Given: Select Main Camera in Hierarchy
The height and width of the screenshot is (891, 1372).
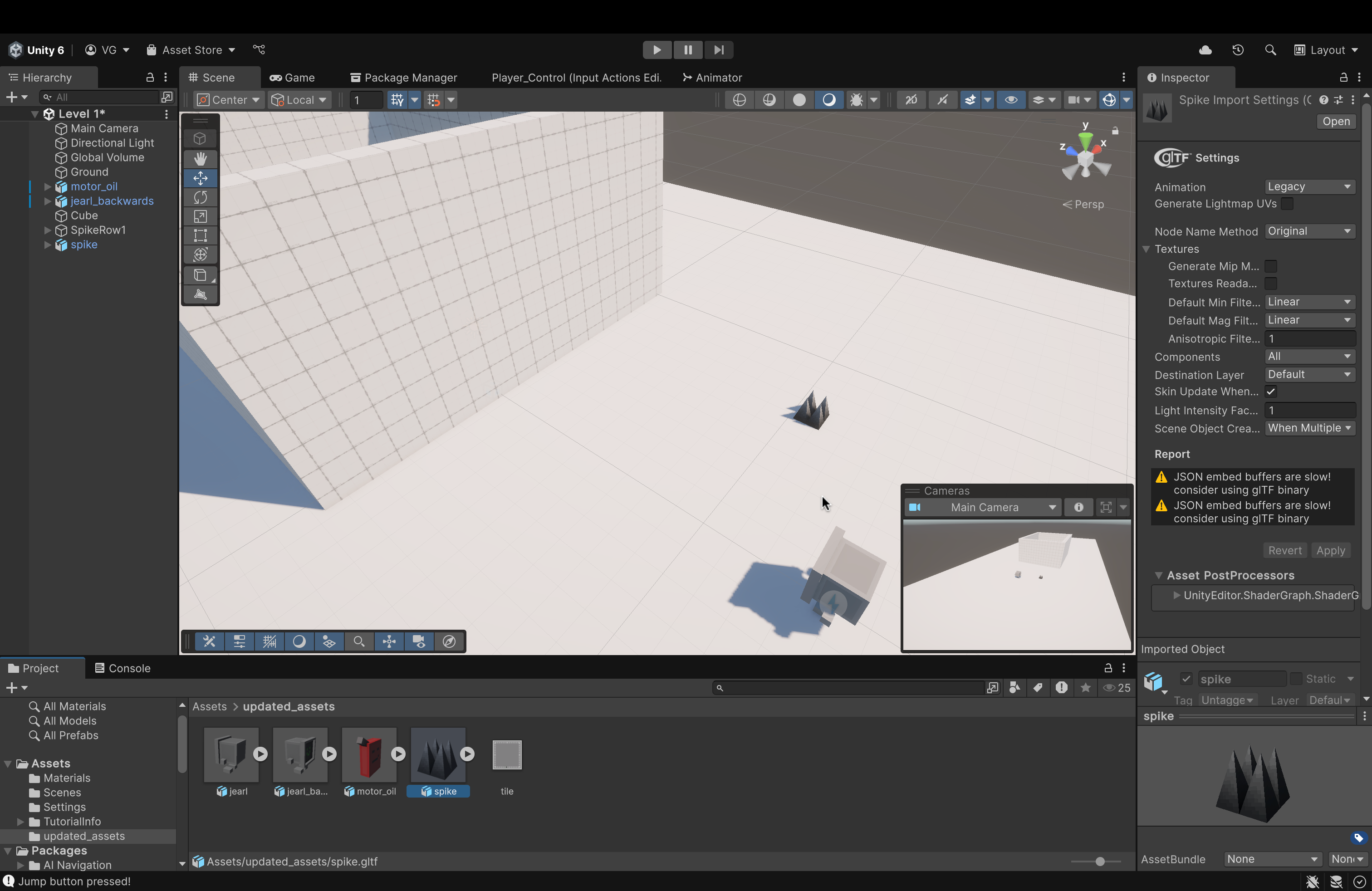Looking at the screenshot, I should click(x=104, y=128).
